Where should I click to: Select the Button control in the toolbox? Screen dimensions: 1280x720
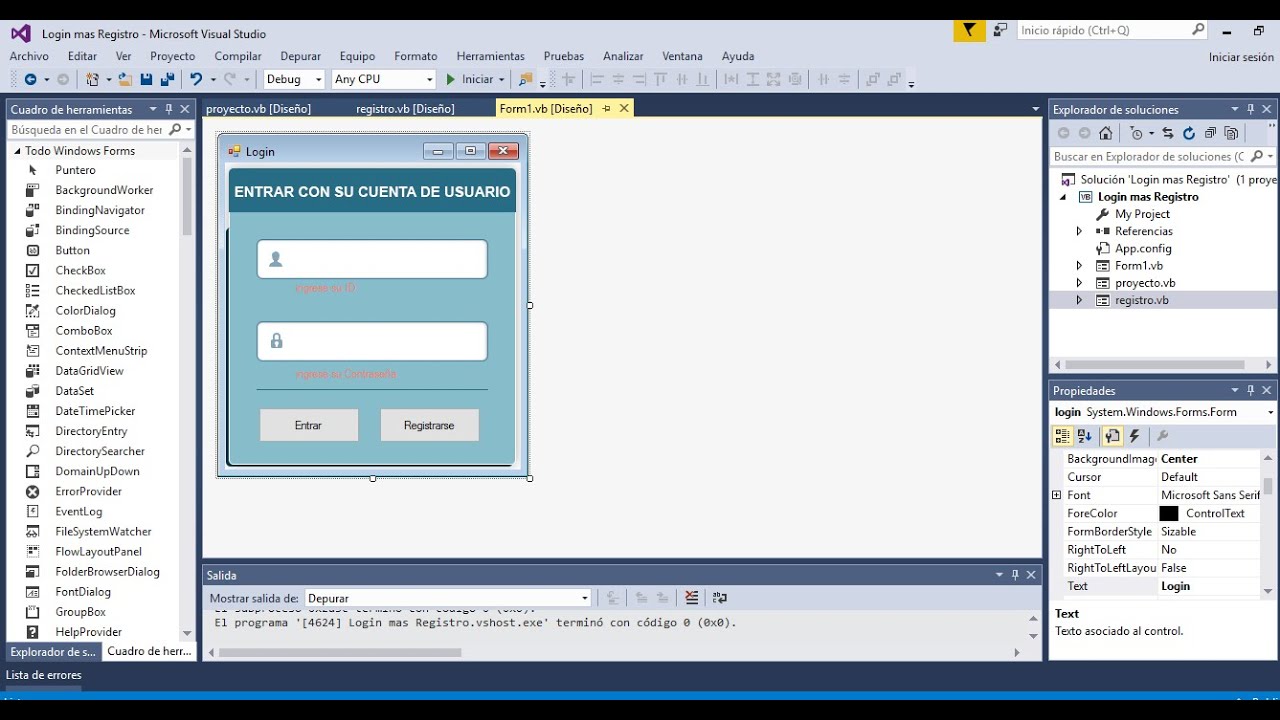[x=72, y=250]
